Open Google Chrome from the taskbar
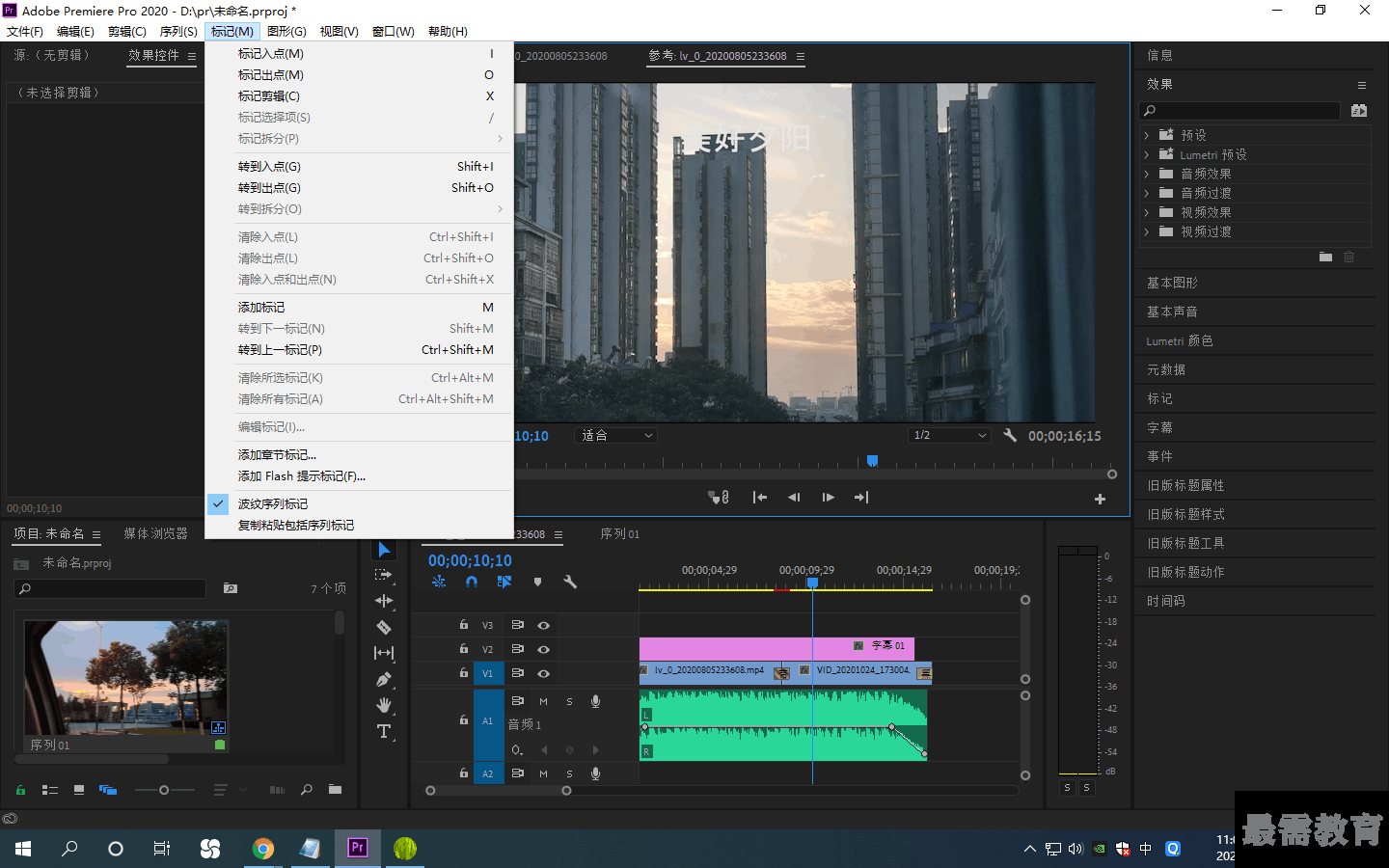 tap(262, 848)
